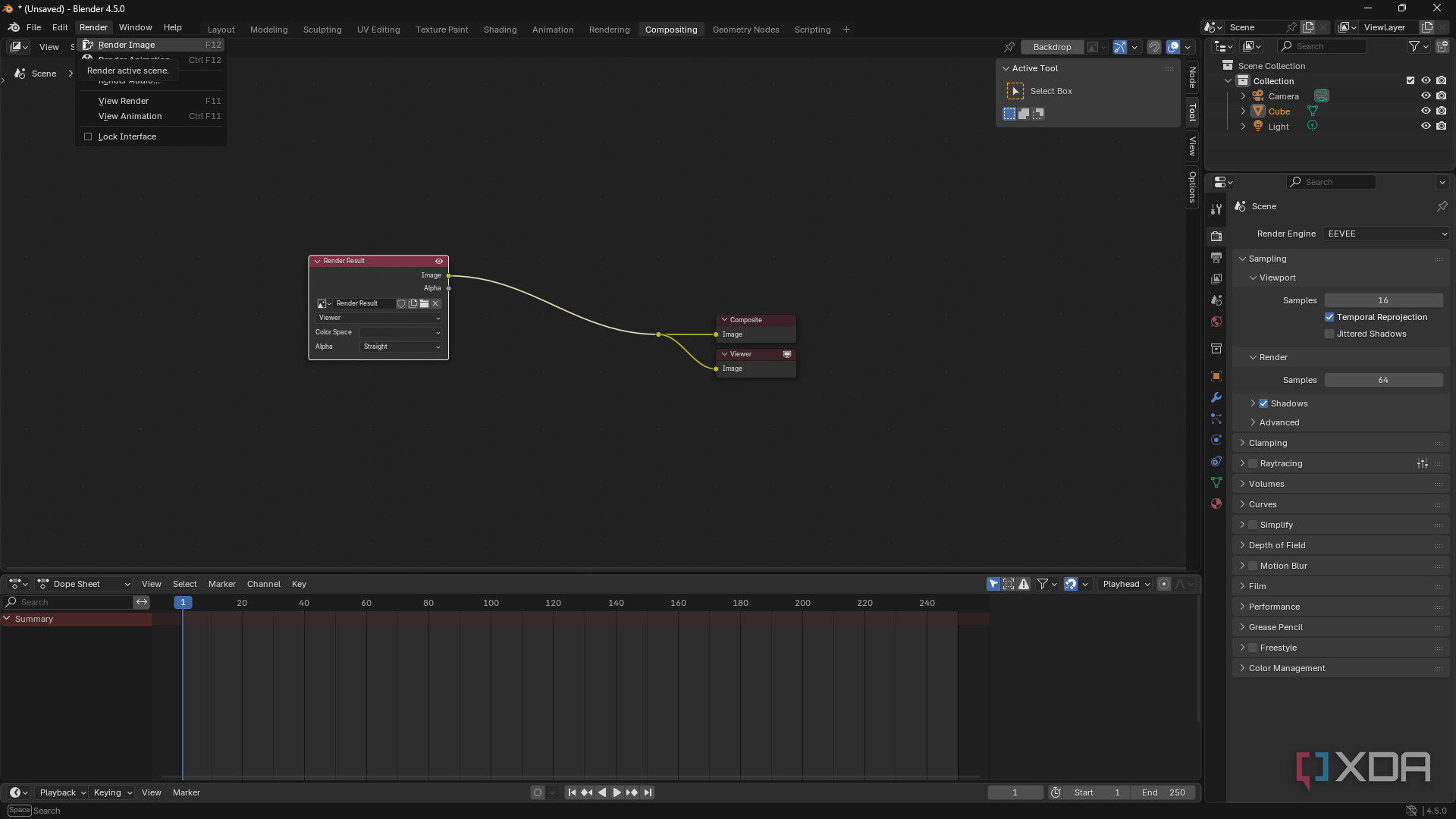Image resolution: width=1456 pixels, height=819 pixels.
Task: Jump to the last frame in timeline
Action: 648,792
